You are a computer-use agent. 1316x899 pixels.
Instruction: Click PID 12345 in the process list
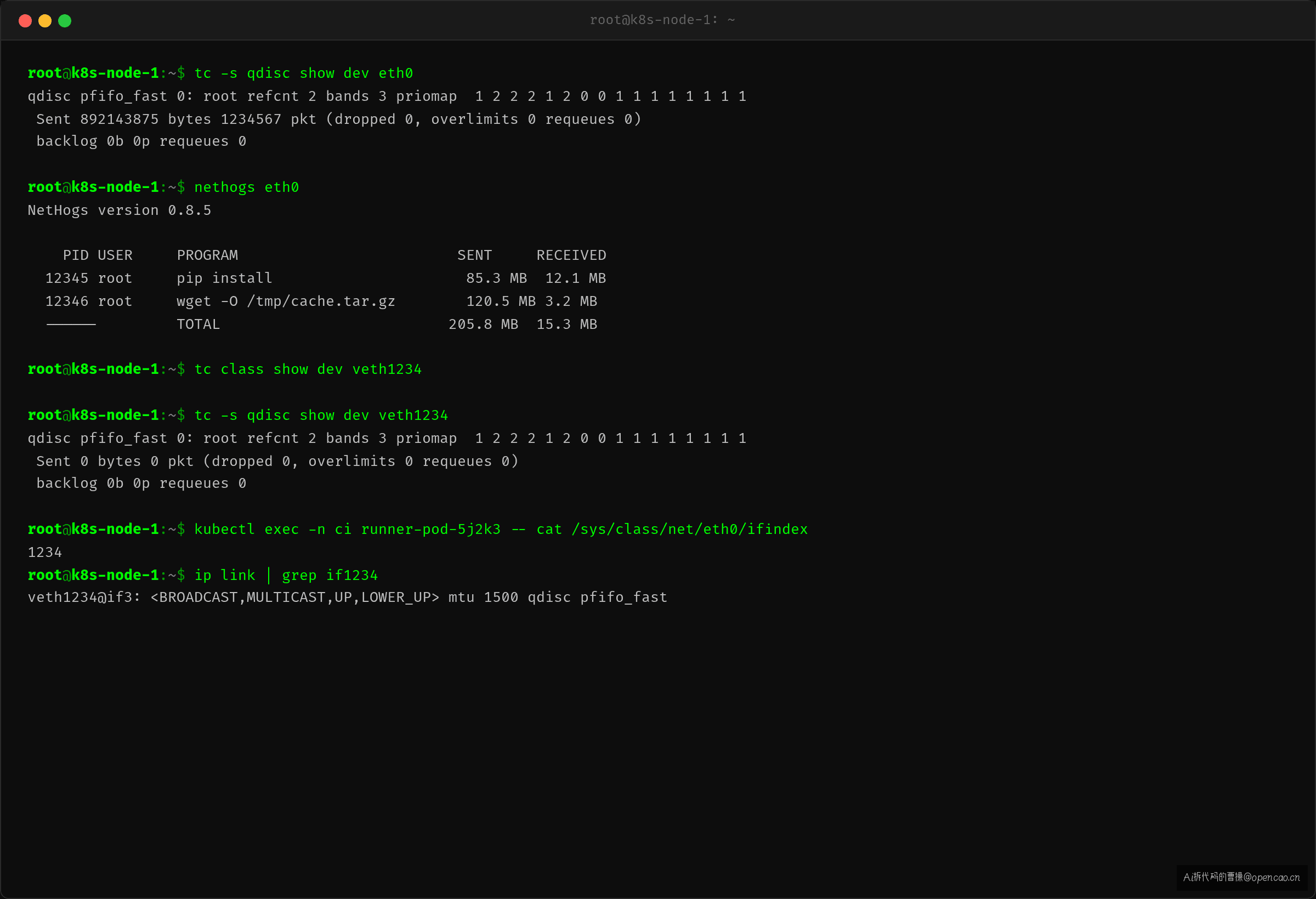pyautogui.click(x=67, y=278)
